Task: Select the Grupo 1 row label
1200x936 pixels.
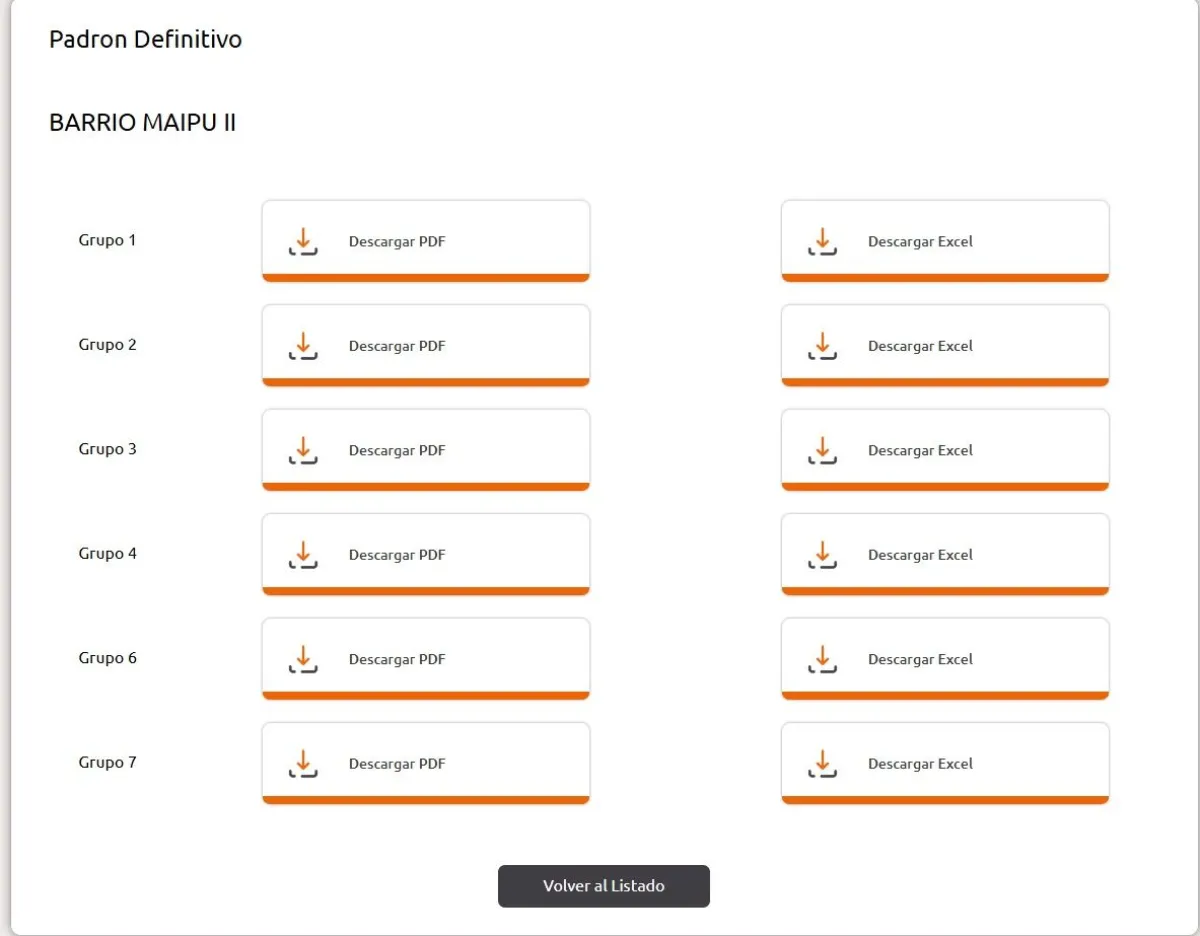Action: pyautogui.click(x=107, y=240)
